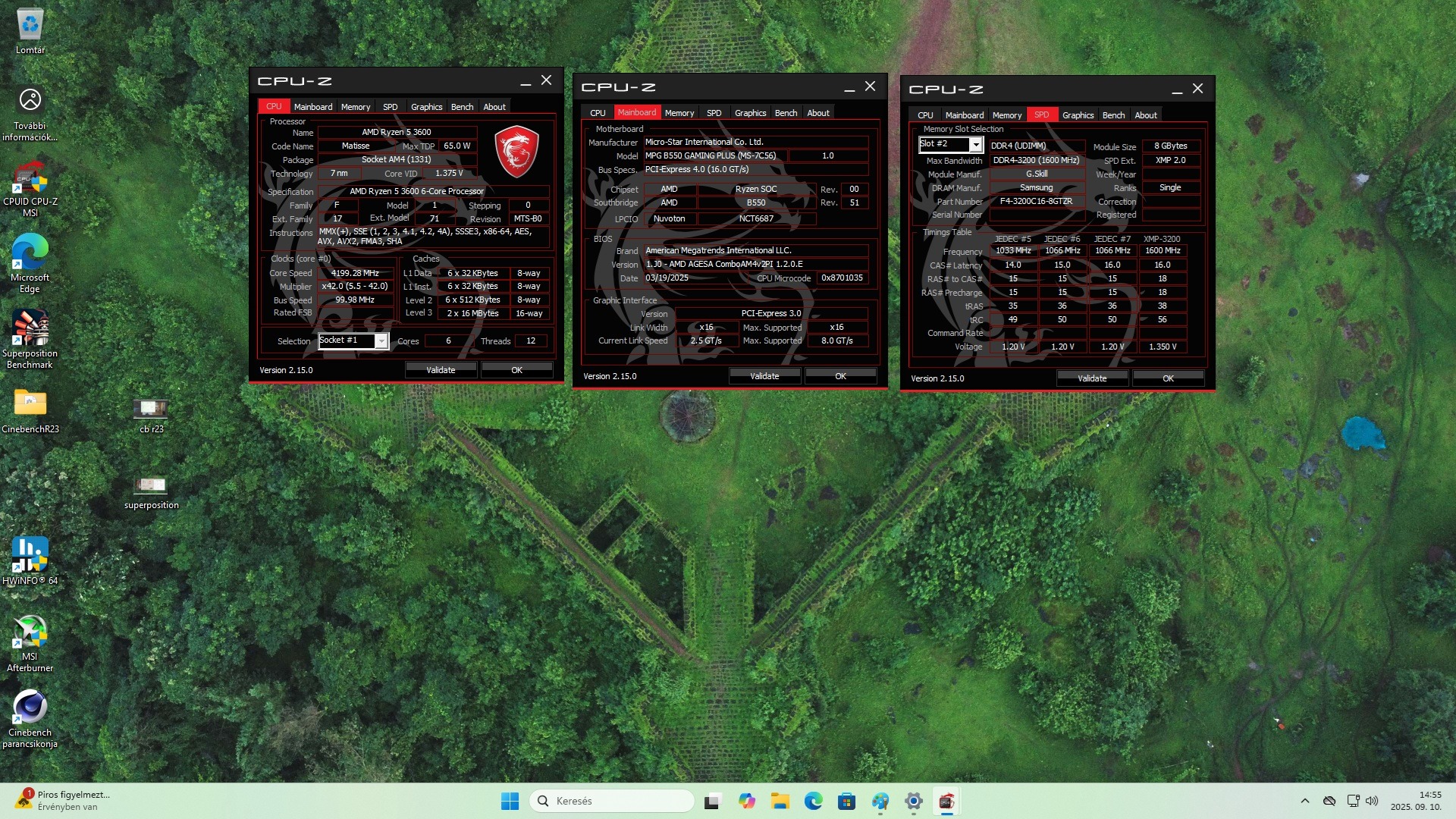The height and width of the screenshot is (819, 1456).
Task: Show hidden system tray icons chevron
Action: tap(1304, 801)
